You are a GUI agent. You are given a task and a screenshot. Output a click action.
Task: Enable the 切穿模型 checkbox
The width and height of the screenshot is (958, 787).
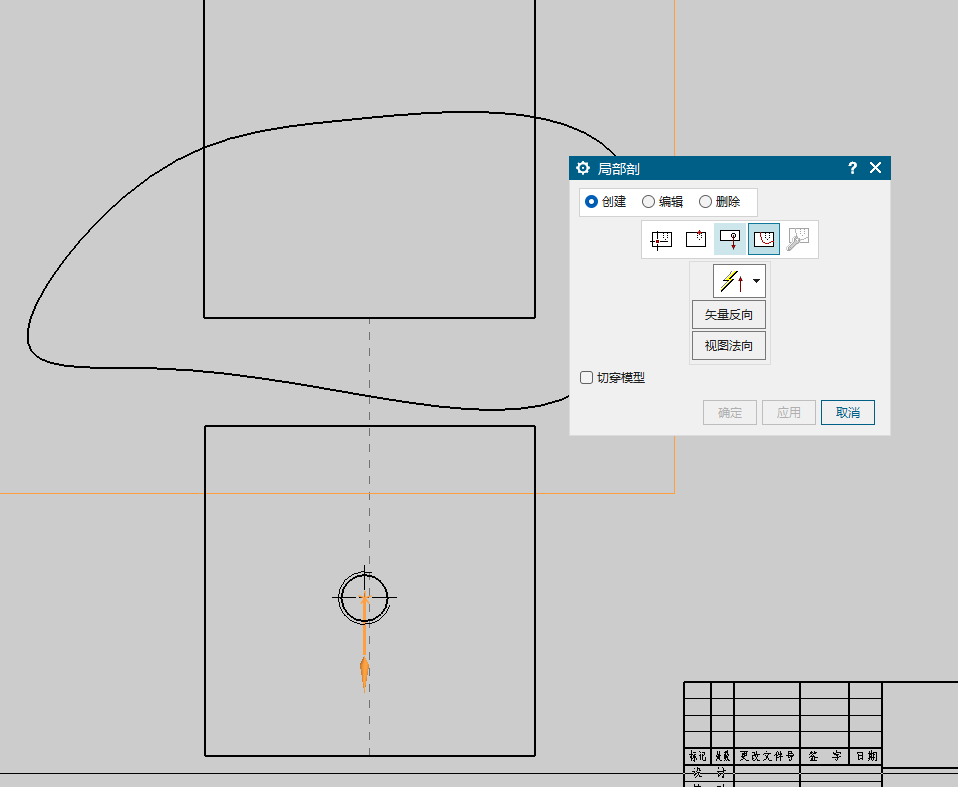(x=587, y=377)
